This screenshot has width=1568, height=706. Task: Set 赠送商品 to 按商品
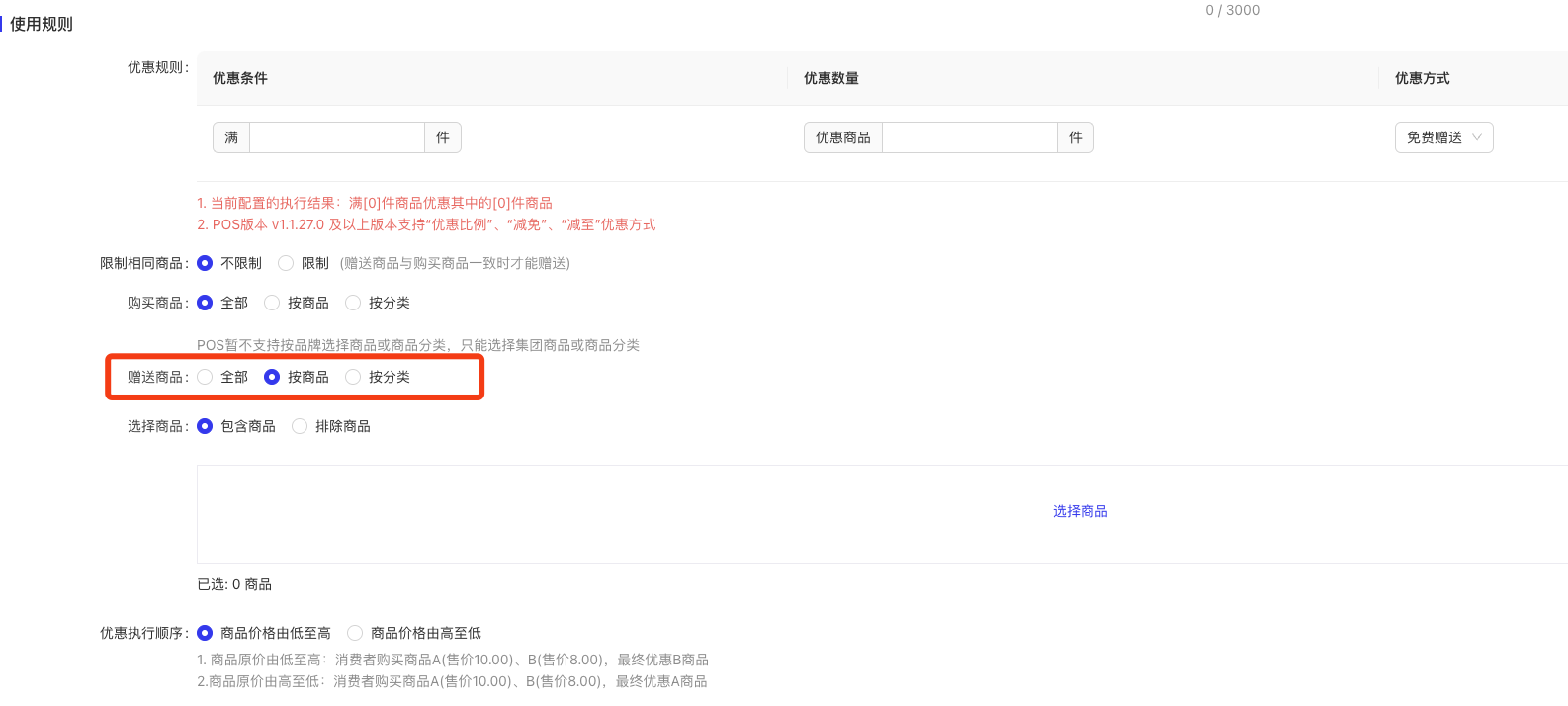(272, 377)
